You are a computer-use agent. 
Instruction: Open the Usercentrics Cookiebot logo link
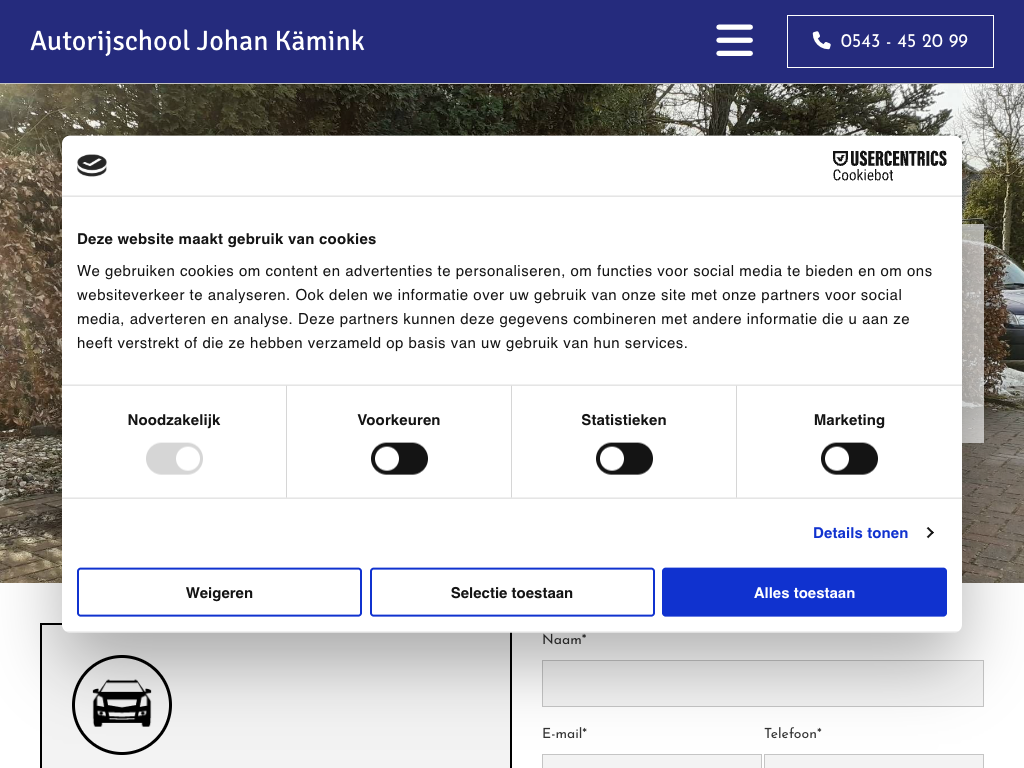pyautogui.click(x=889, y=166)
